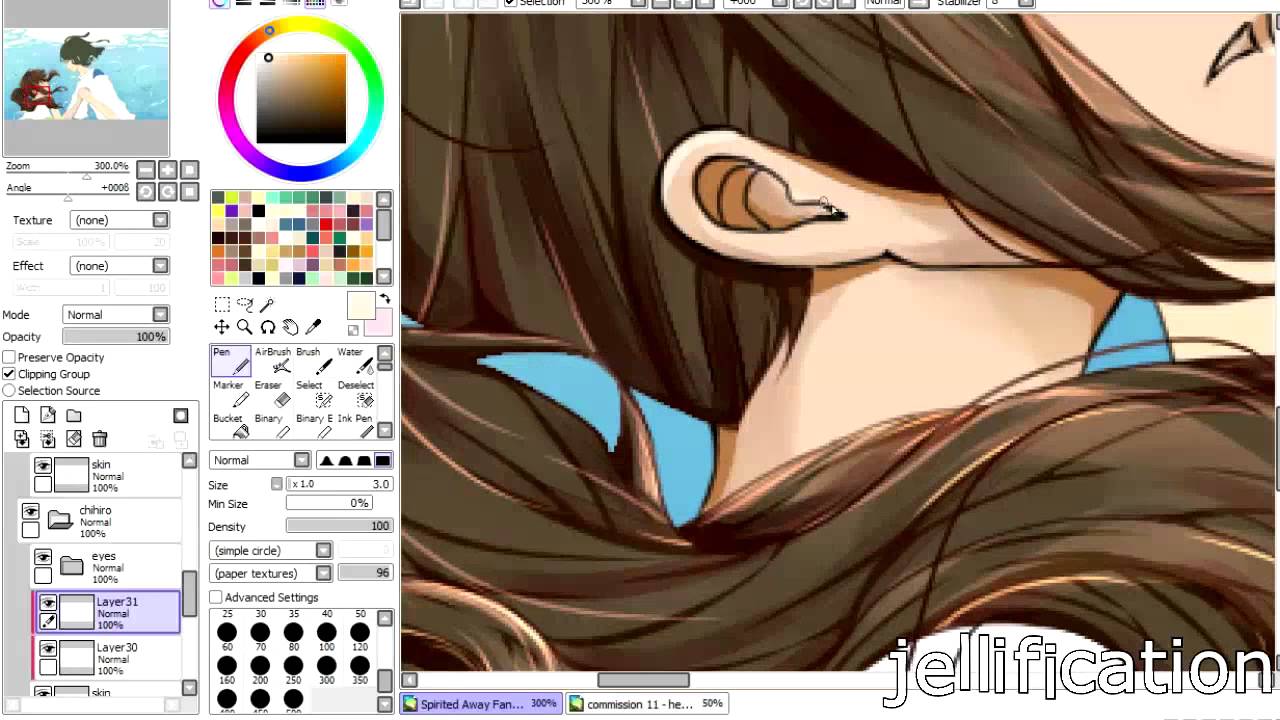Screen dimensions: 1280x720
Task: Select Layer30 in the layer list
Action: tap(107, 659)
